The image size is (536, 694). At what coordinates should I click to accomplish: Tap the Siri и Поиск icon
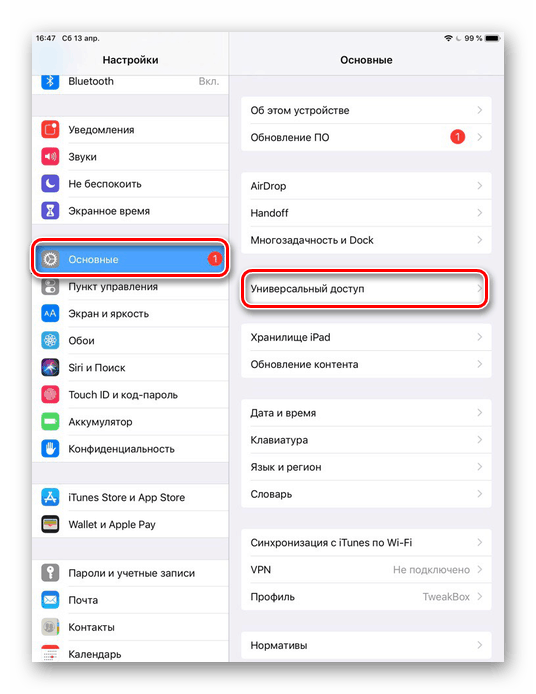click(50, 367)
